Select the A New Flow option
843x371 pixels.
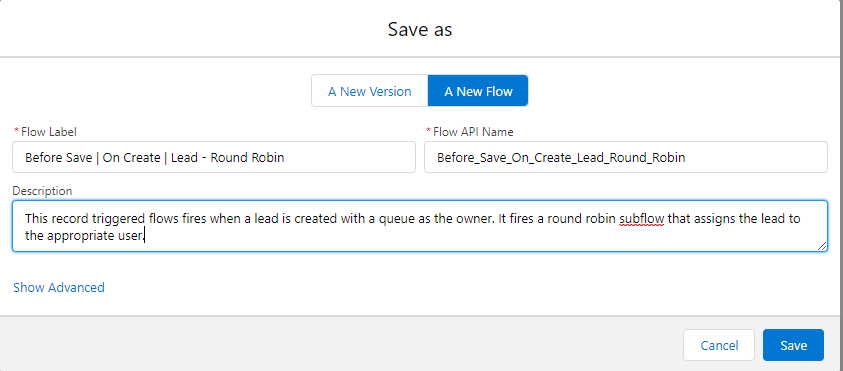(x=478, y=91)
